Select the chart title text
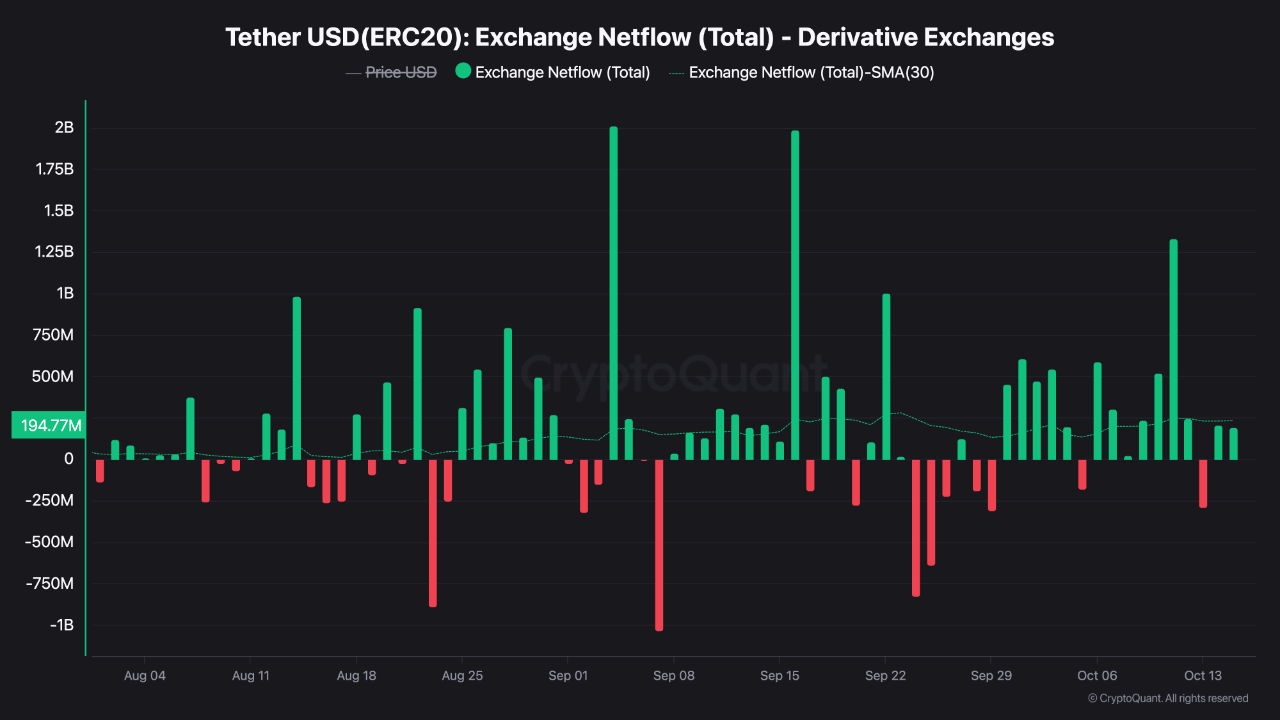 pos(640,37)
